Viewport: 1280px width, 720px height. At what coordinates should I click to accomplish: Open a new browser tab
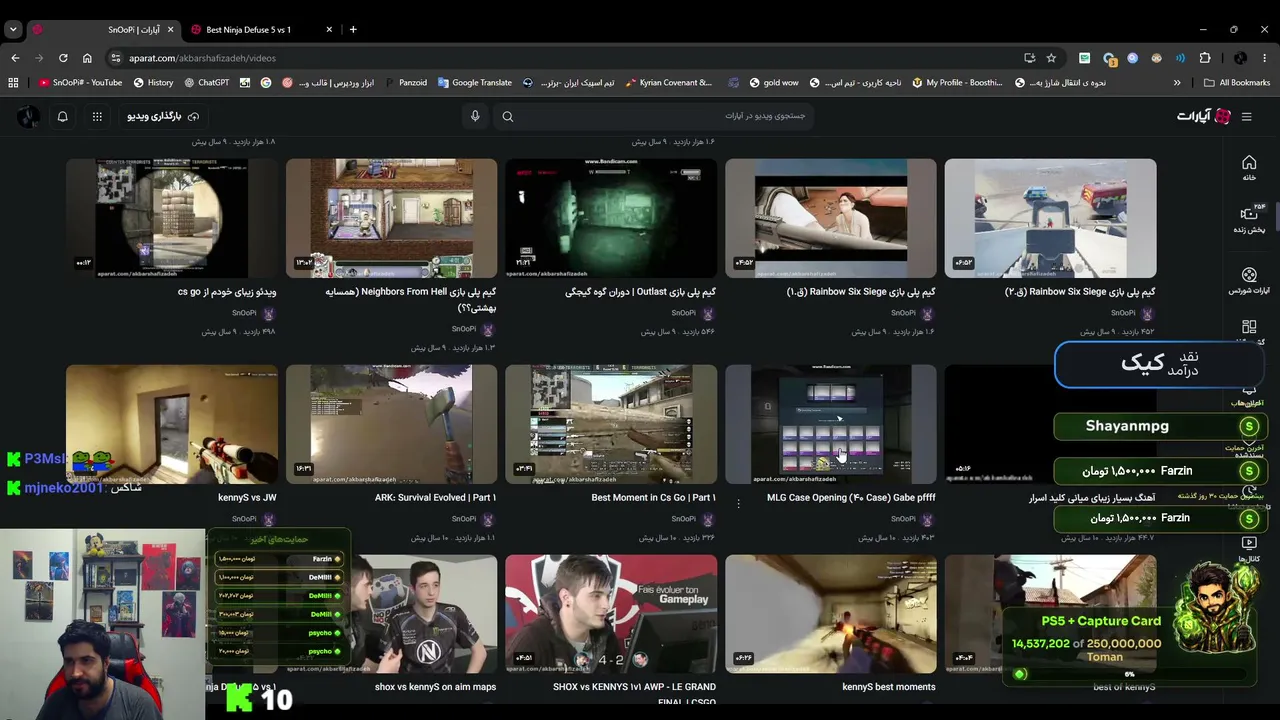(x=353, y=29)
